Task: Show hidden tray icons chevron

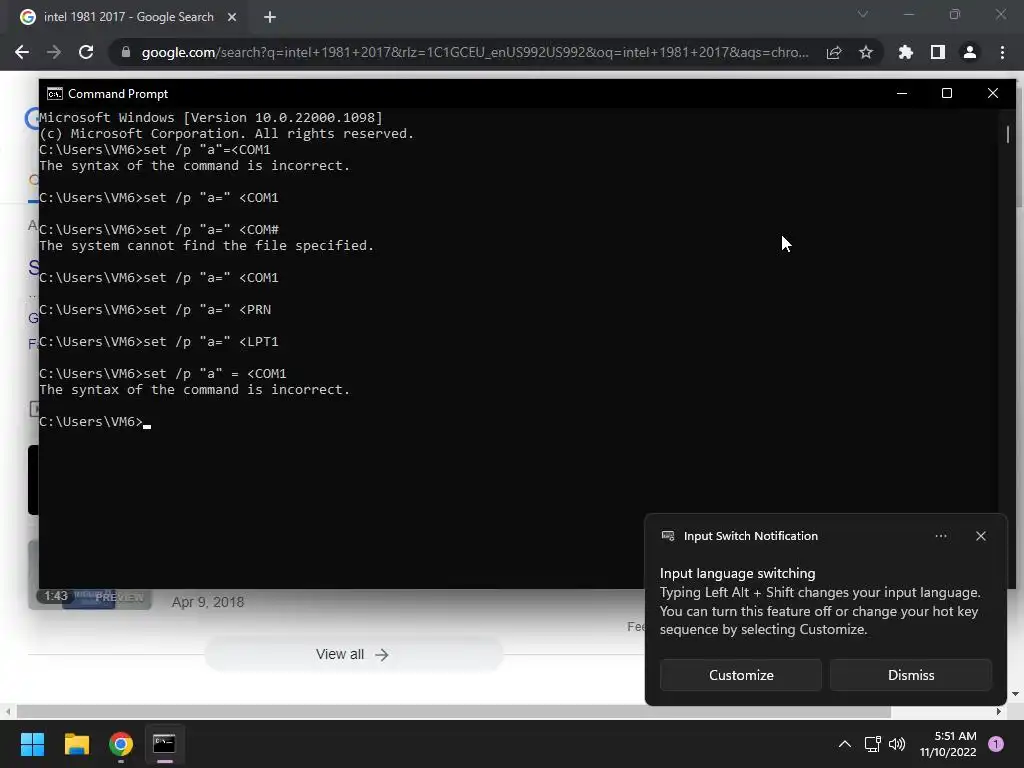Action: (844, 744)
